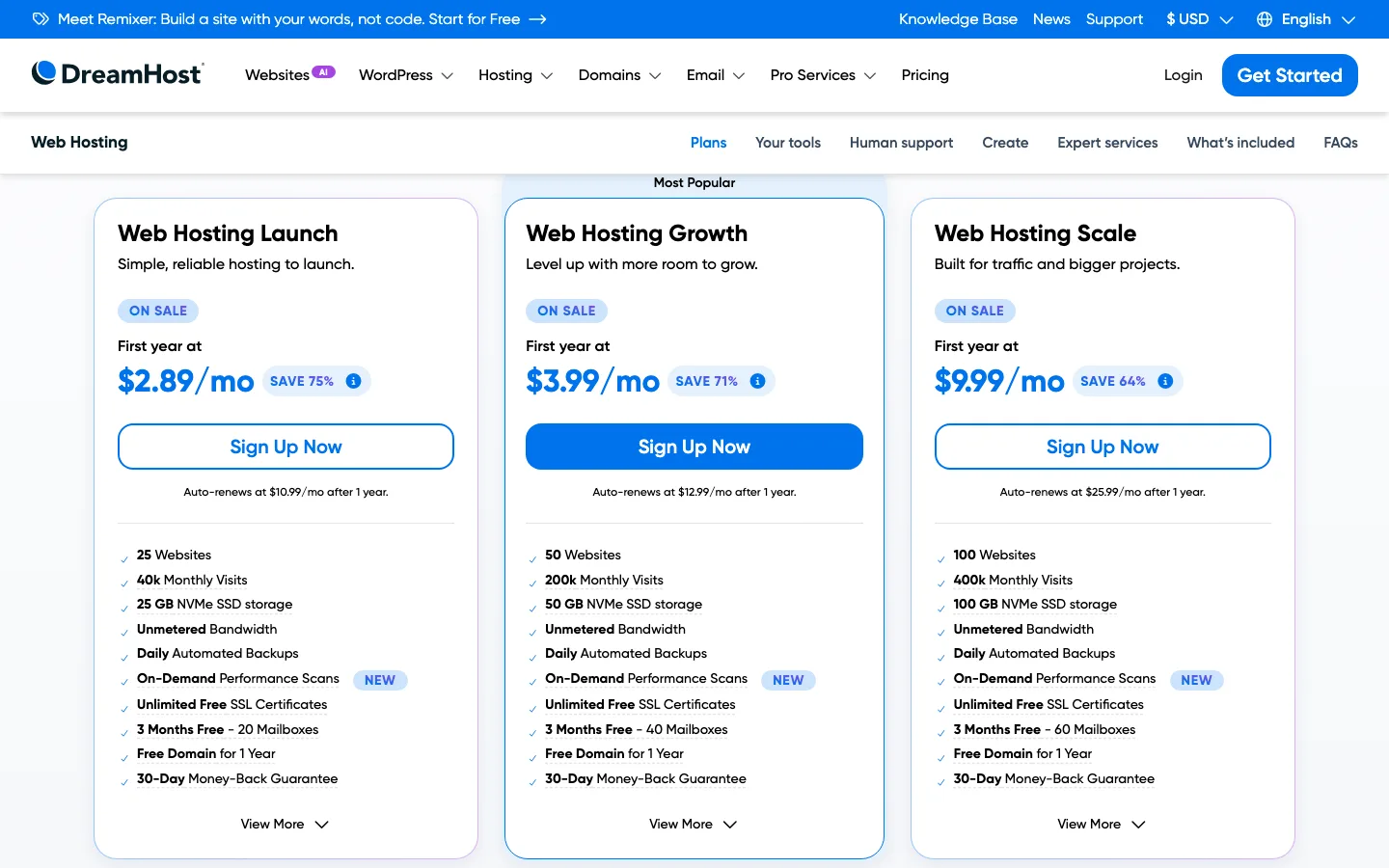Jump to the Your tools section

[788, 143]
